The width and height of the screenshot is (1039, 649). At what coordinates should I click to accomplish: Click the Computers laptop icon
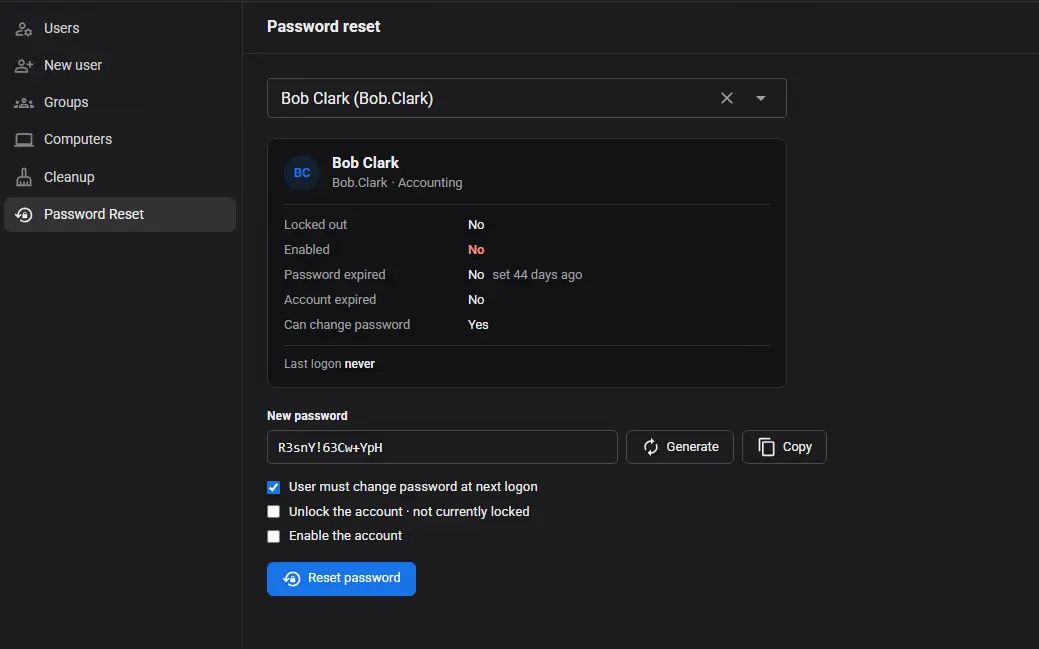point(24,140)
